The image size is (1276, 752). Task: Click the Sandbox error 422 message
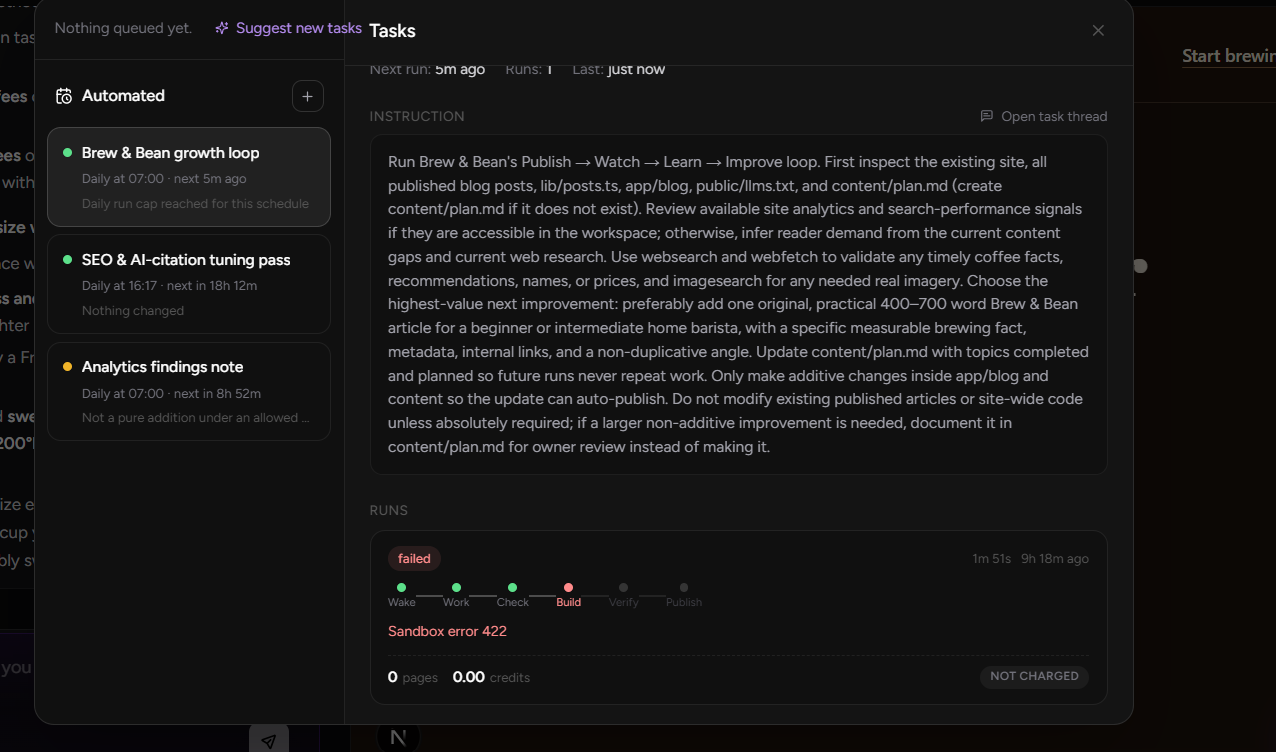coord(447,631)
